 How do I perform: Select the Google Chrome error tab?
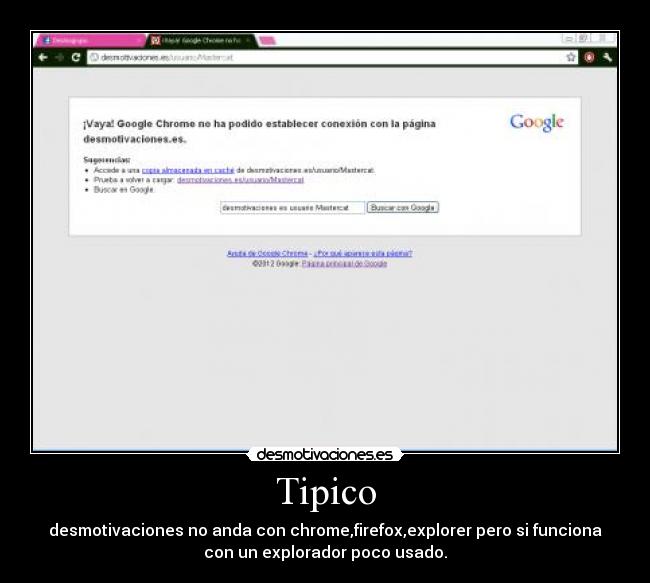(x=201, y=41)
